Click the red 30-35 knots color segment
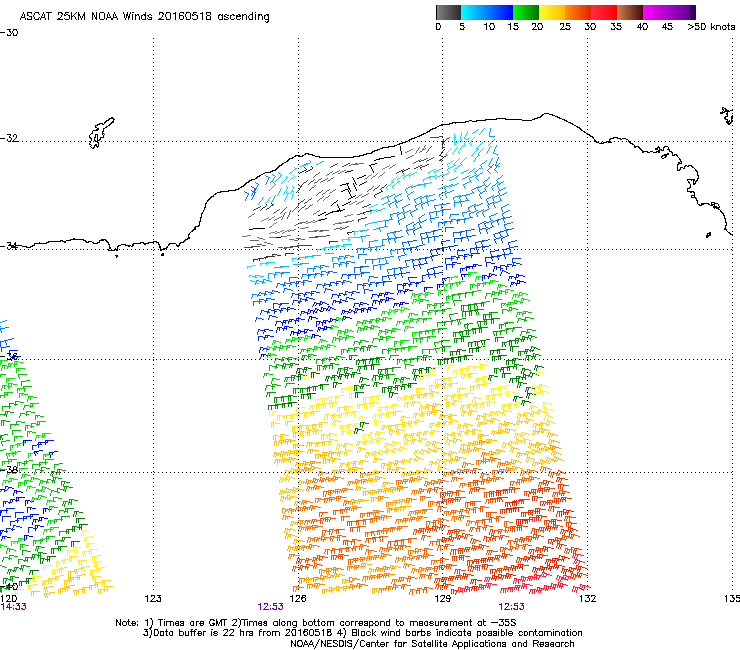This screenshot has height=650, width=740. (604, 12)
